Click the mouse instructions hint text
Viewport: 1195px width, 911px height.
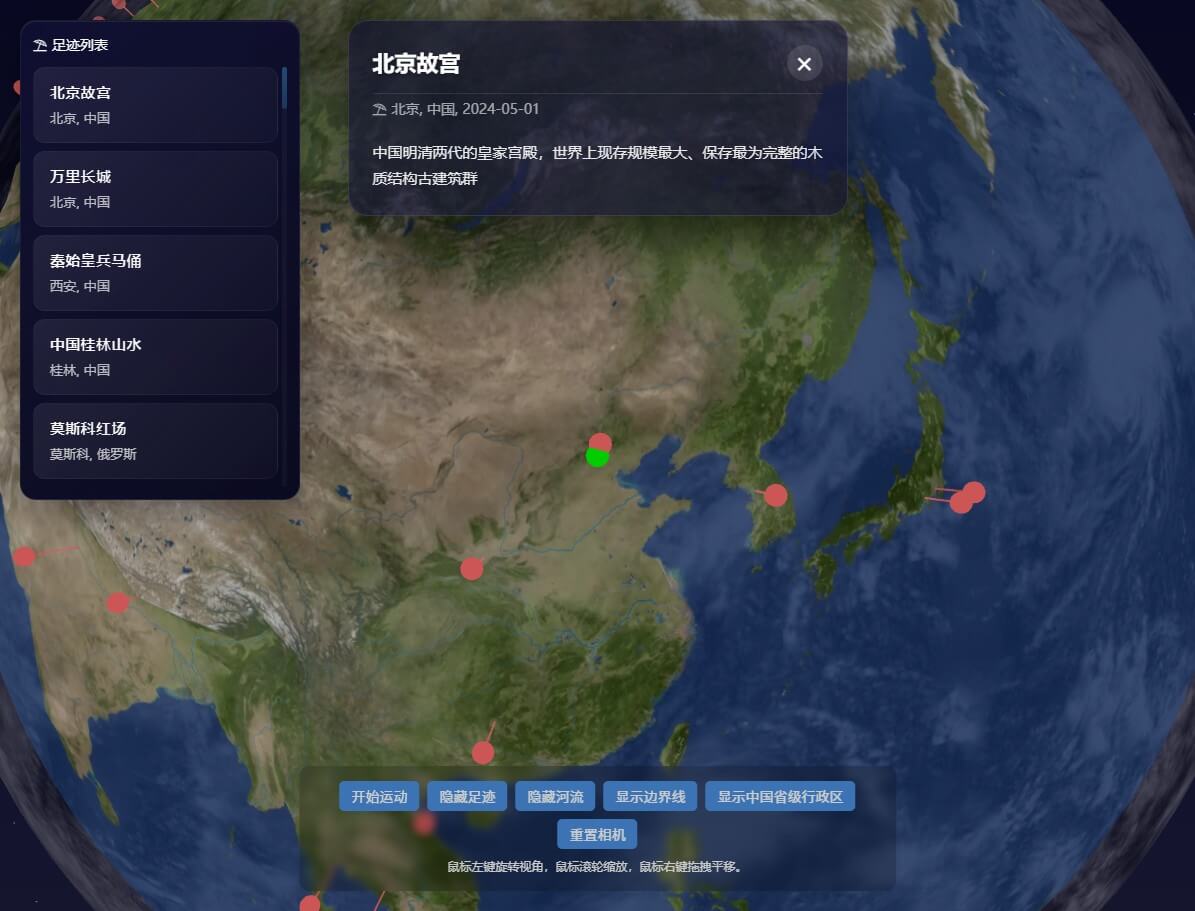pyautogui.click(x=596, y=867)
